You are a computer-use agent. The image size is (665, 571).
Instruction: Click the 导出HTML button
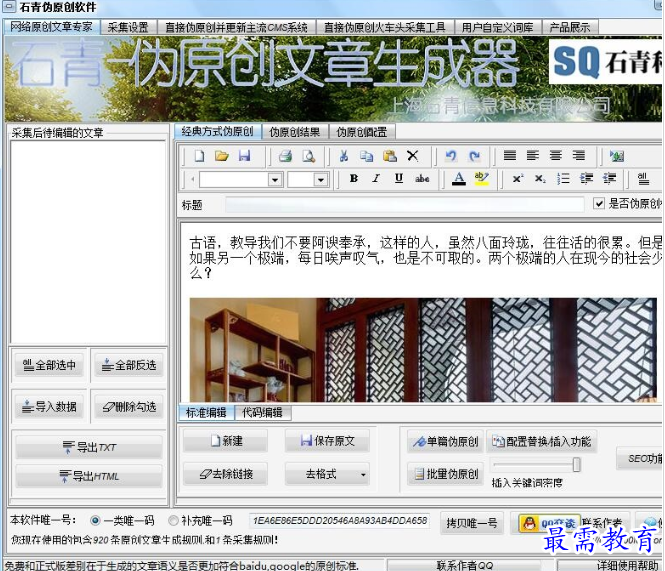[x=89, y=476]
